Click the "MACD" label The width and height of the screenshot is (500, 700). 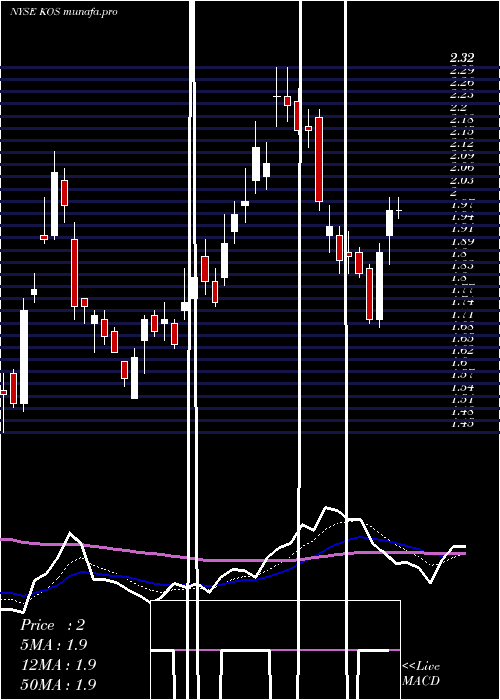[421, 681]
